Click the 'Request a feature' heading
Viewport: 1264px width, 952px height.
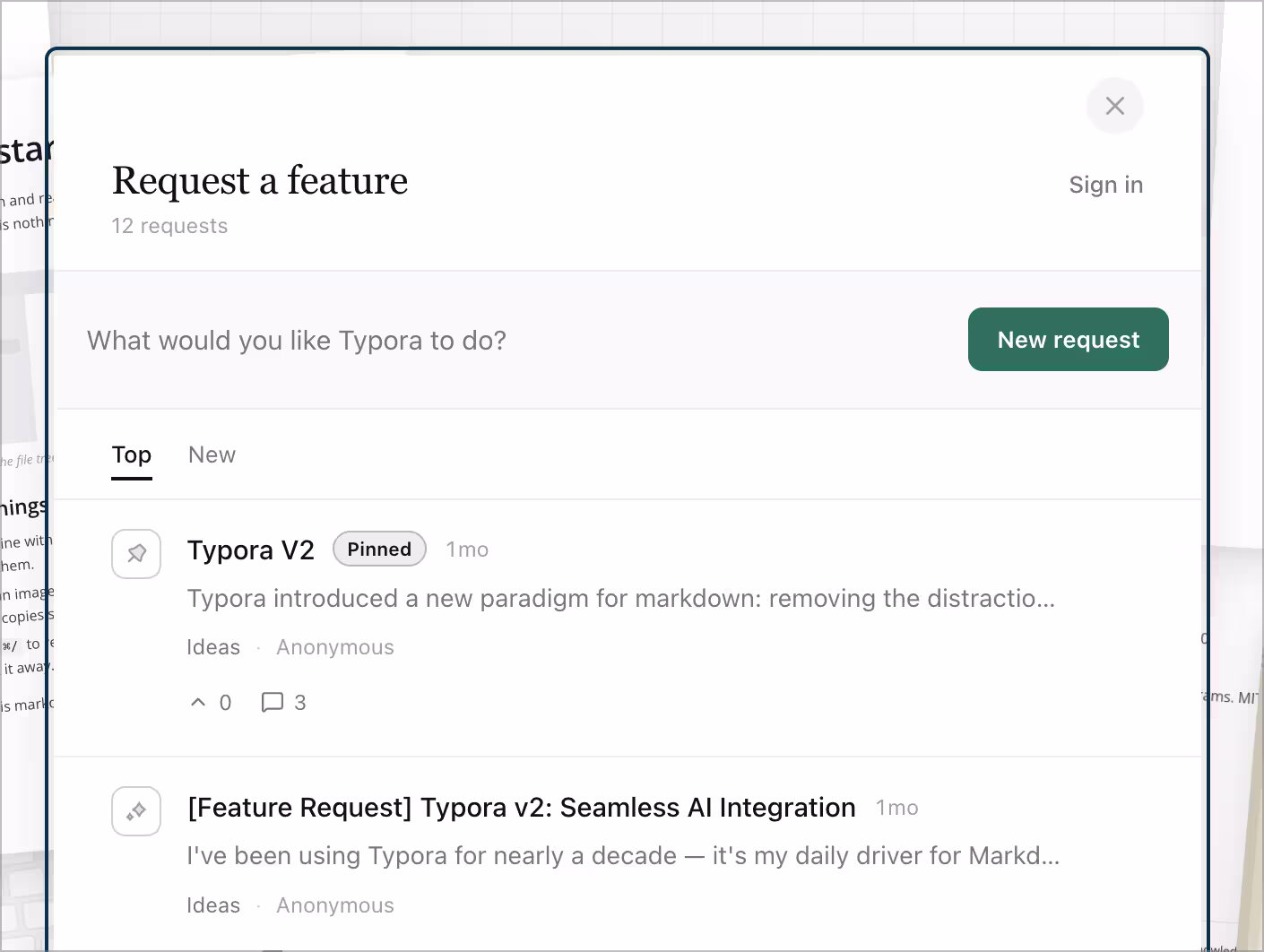(x=260, y=181)
